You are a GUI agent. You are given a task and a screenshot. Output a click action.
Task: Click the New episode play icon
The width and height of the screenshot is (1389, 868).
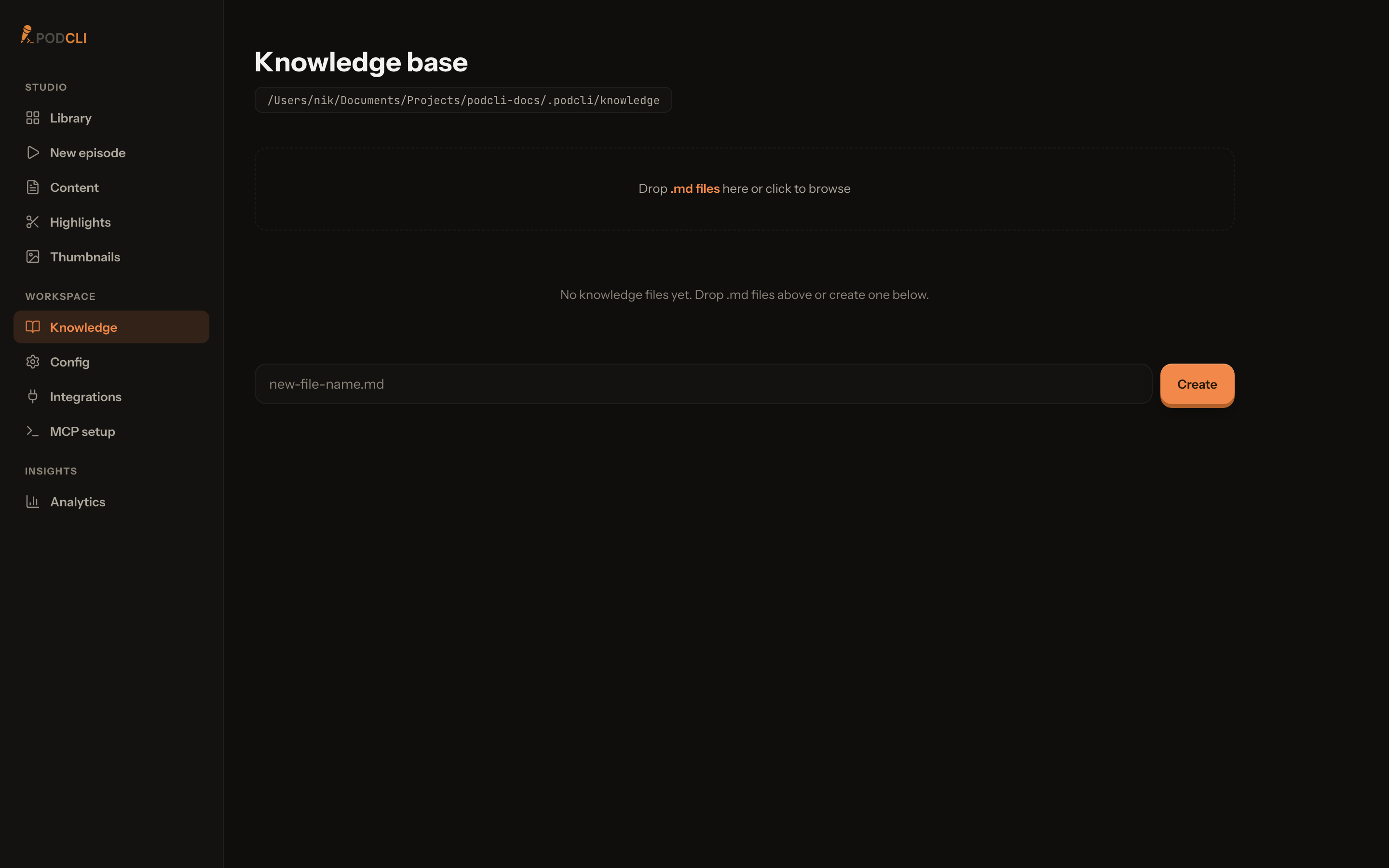33,153
